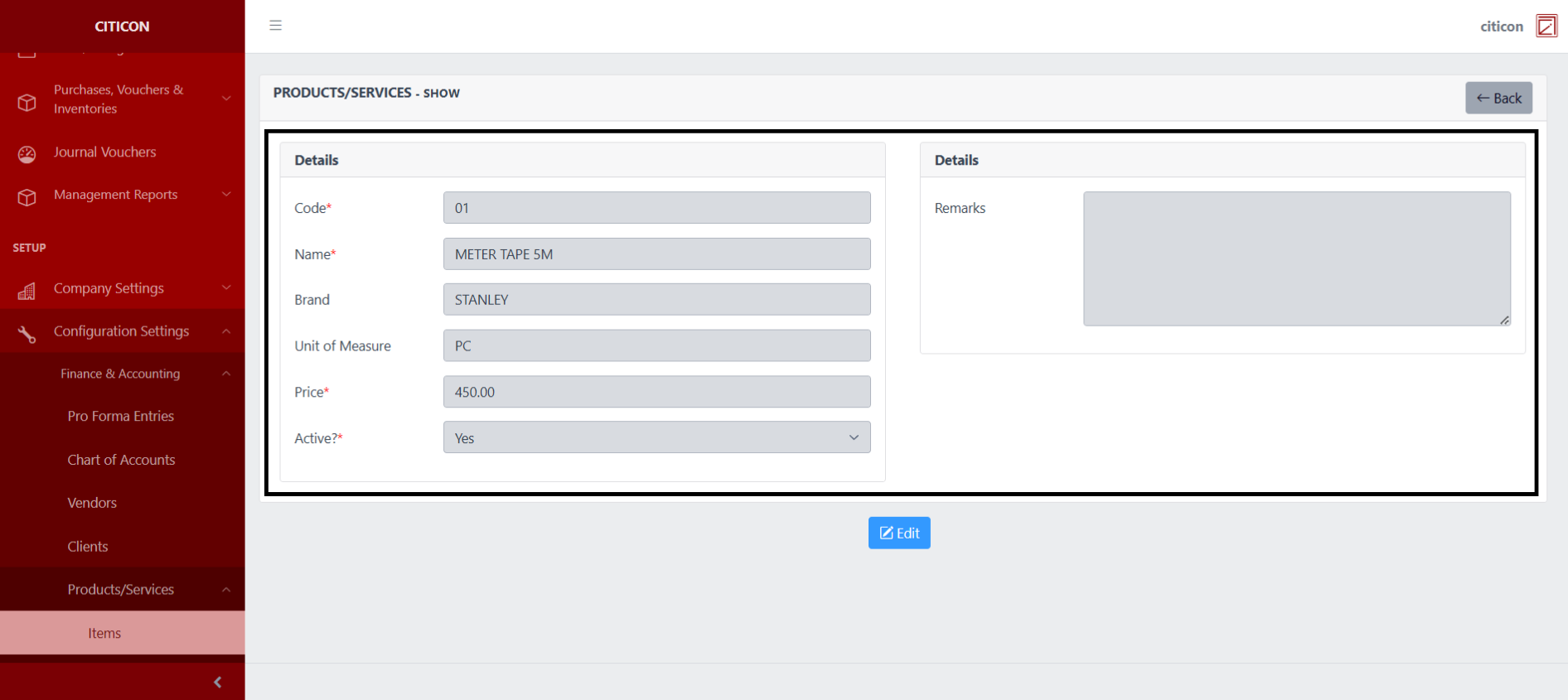
Task: Expand the Purchases, Vouchers & Inventories chevron
Action: pos(226,99)
